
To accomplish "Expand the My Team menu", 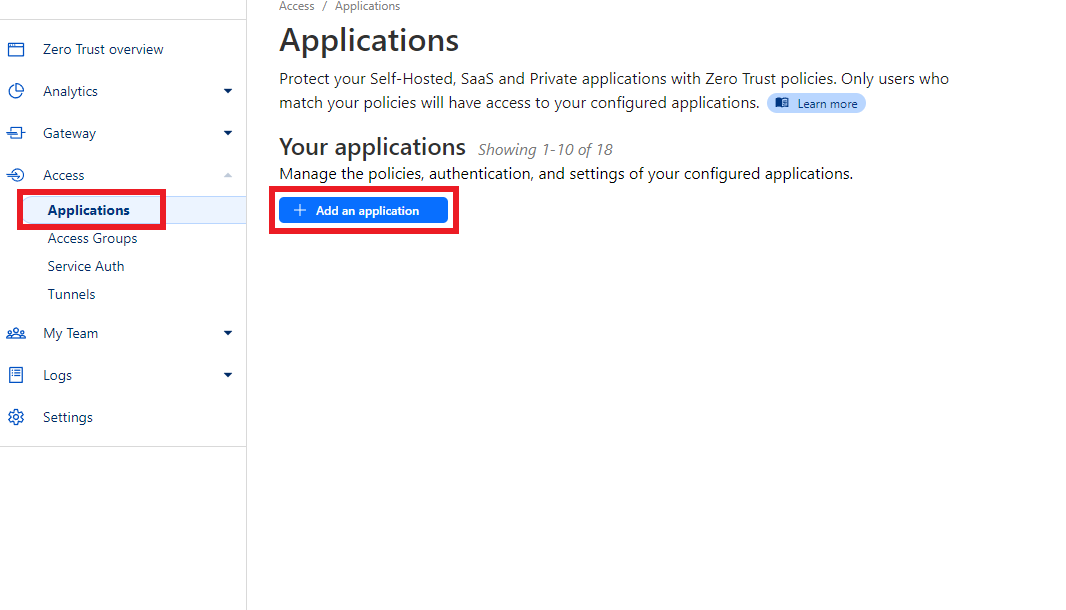I will [228, 332].
